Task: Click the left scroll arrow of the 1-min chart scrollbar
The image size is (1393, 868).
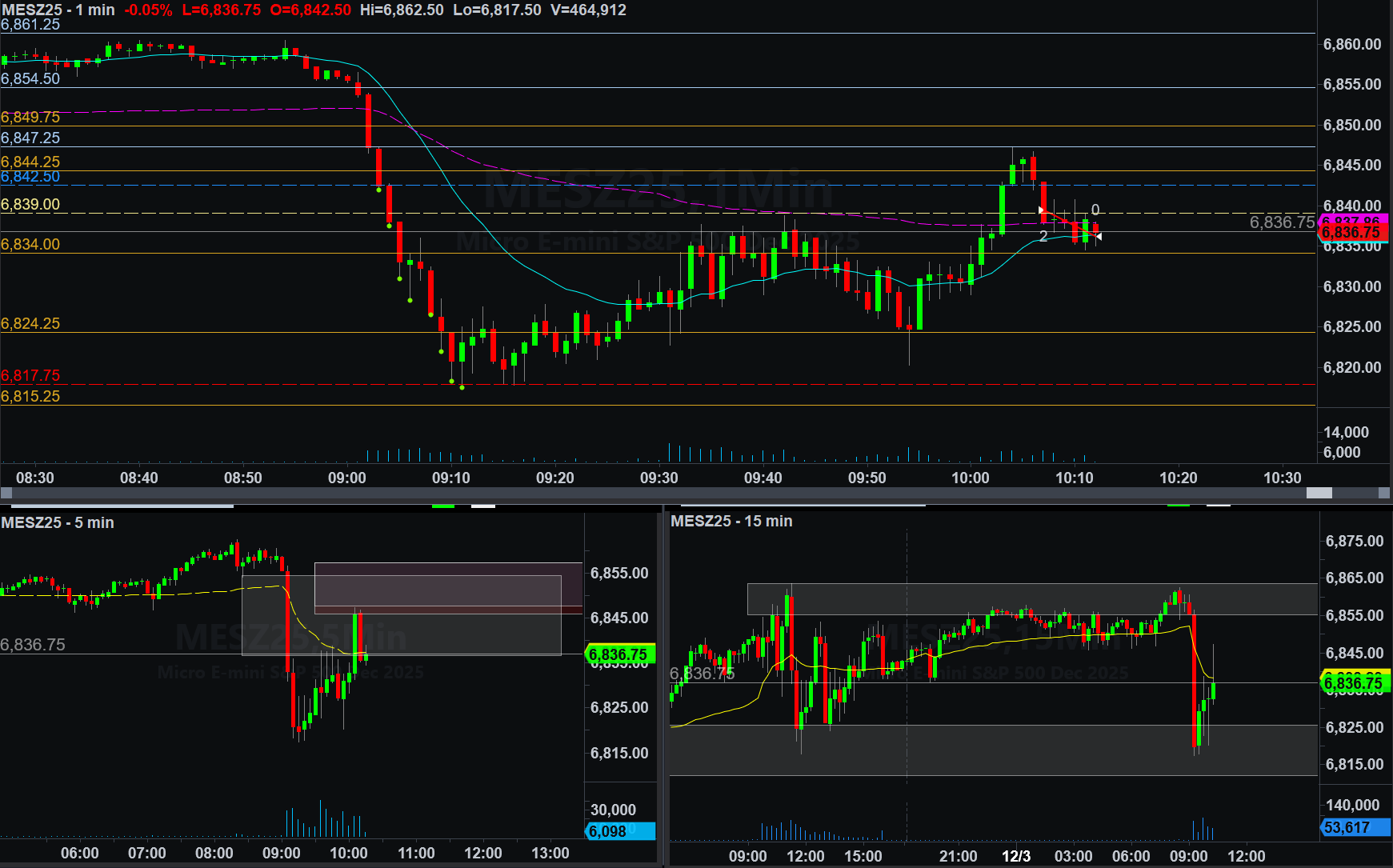Action: (6, 494)
